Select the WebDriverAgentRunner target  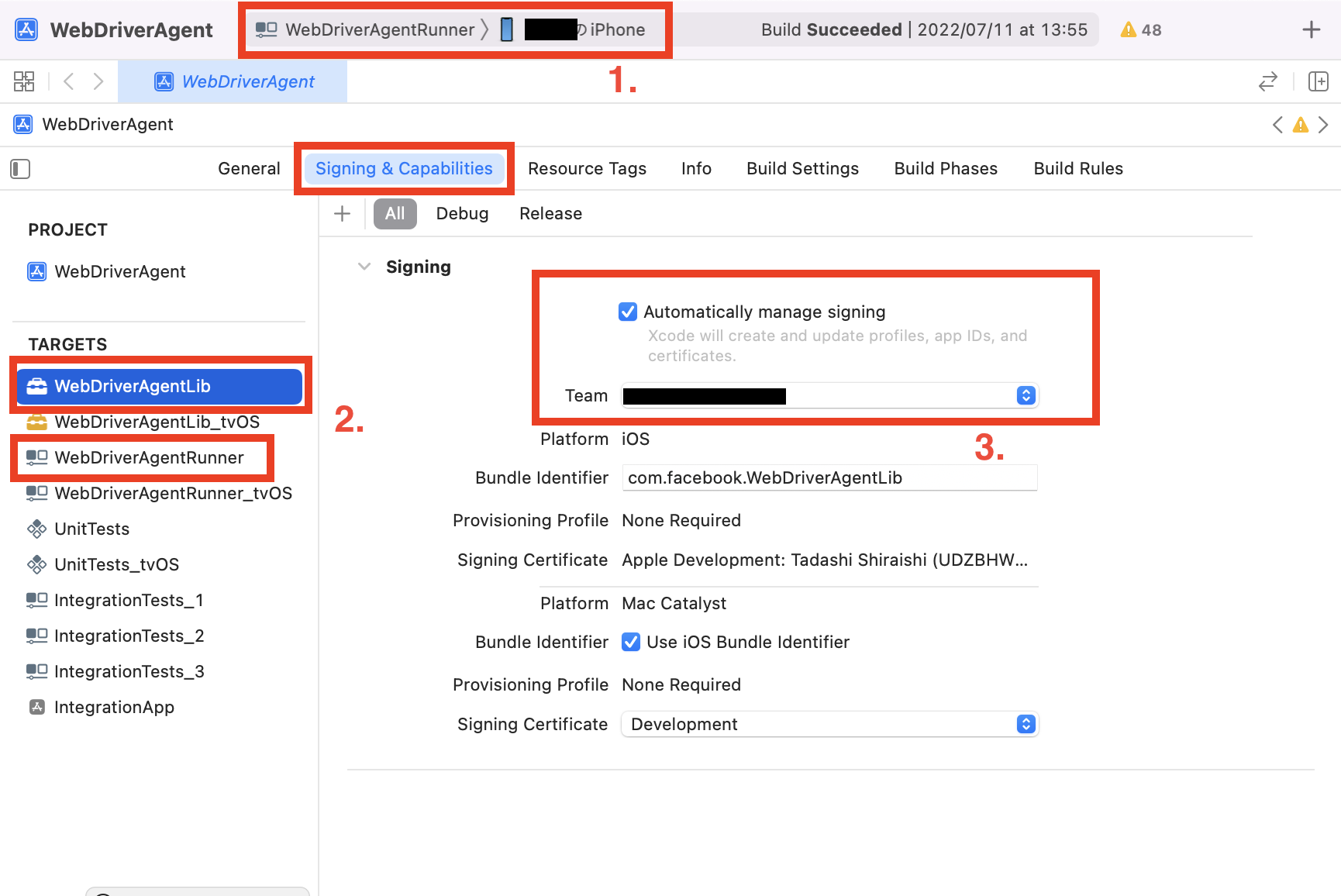[x=136, y=457]
